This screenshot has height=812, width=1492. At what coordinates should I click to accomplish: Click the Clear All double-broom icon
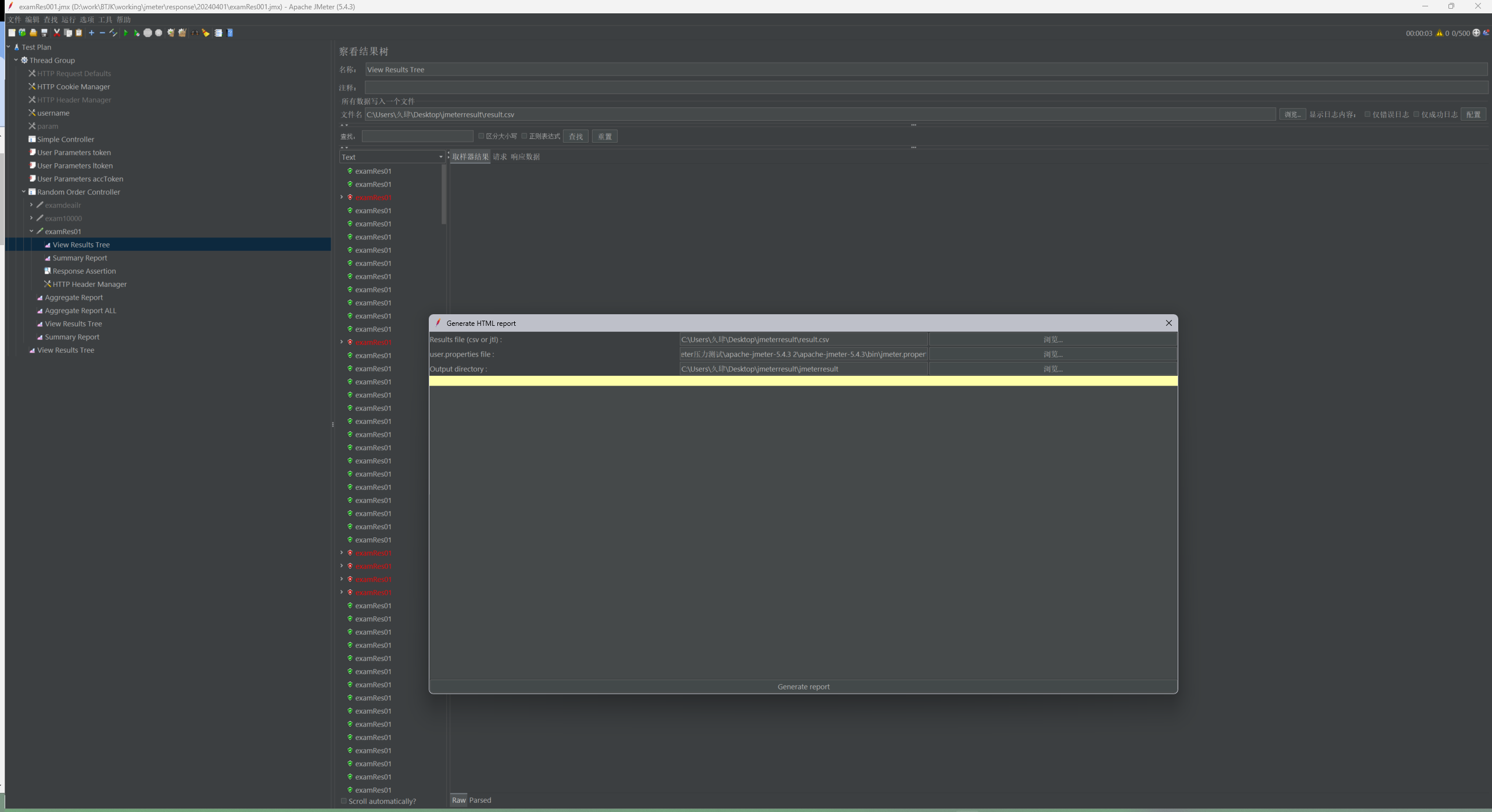182,33
